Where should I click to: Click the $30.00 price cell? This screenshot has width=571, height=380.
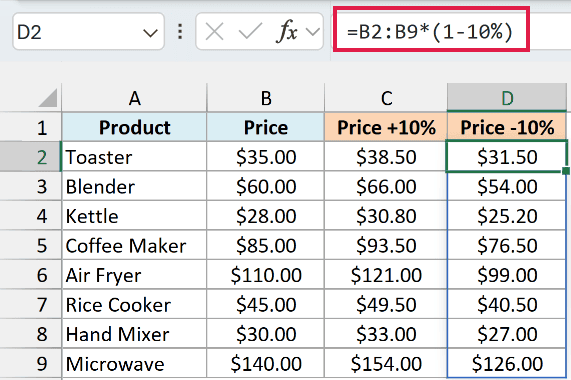tap(266, 334)
